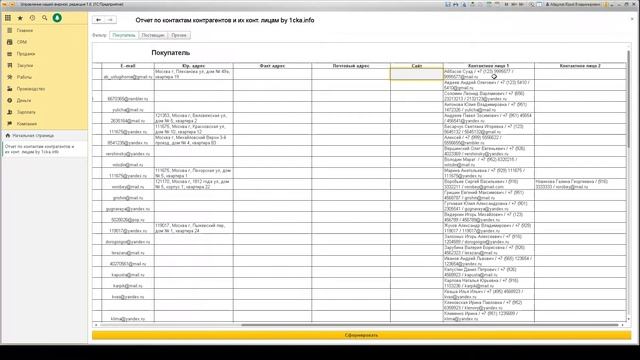The height and width of the screenshot is (360, 640).
Task: Close the report form with the X
Action: click(x=632, y=19)
